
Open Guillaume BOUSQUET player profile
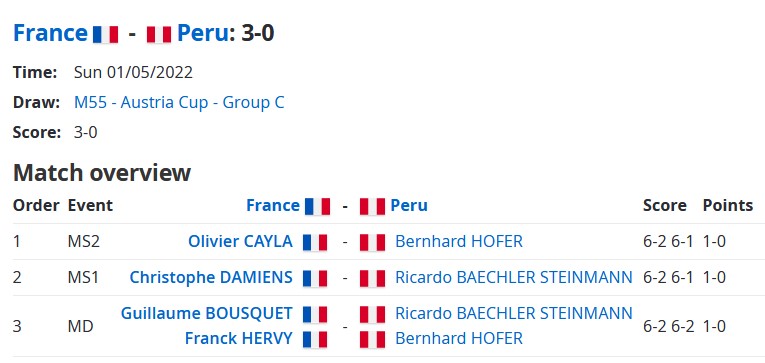[207, 313]
